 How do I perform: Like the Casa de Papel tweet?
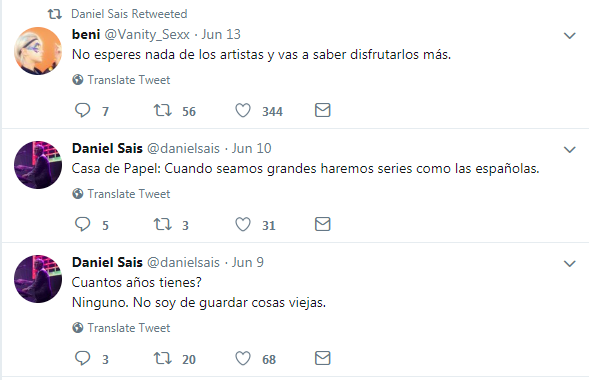243,224
